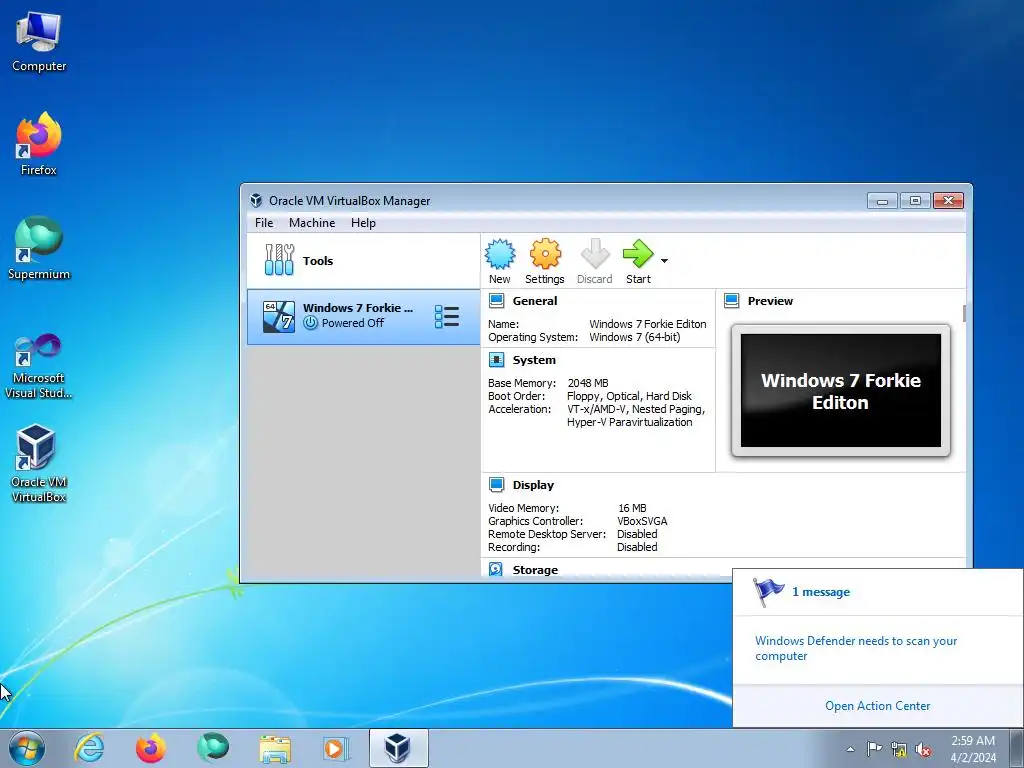Open the Windows Start orb
Image resolution: width=1024 pixels, height=768 pixels.
[x=27, y=748]
